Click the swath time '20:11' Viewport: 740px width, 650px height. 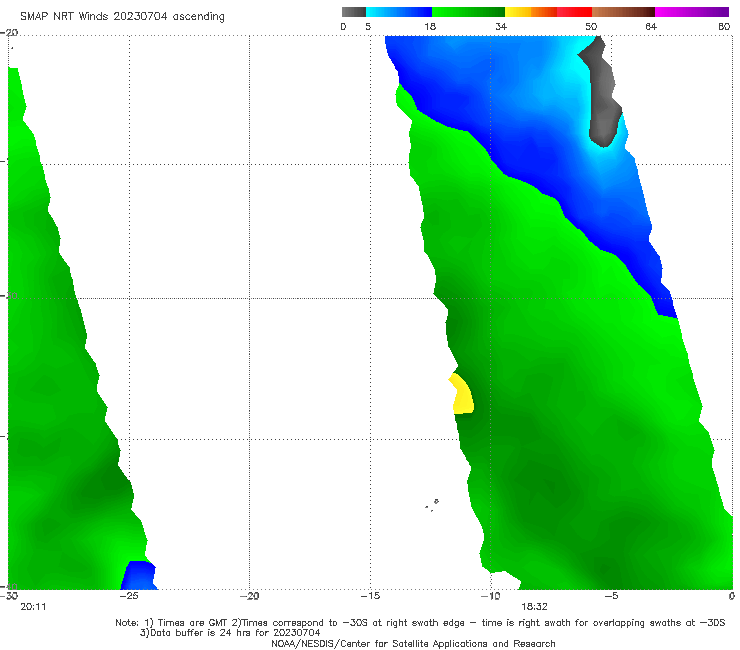[x=33, y=607]
